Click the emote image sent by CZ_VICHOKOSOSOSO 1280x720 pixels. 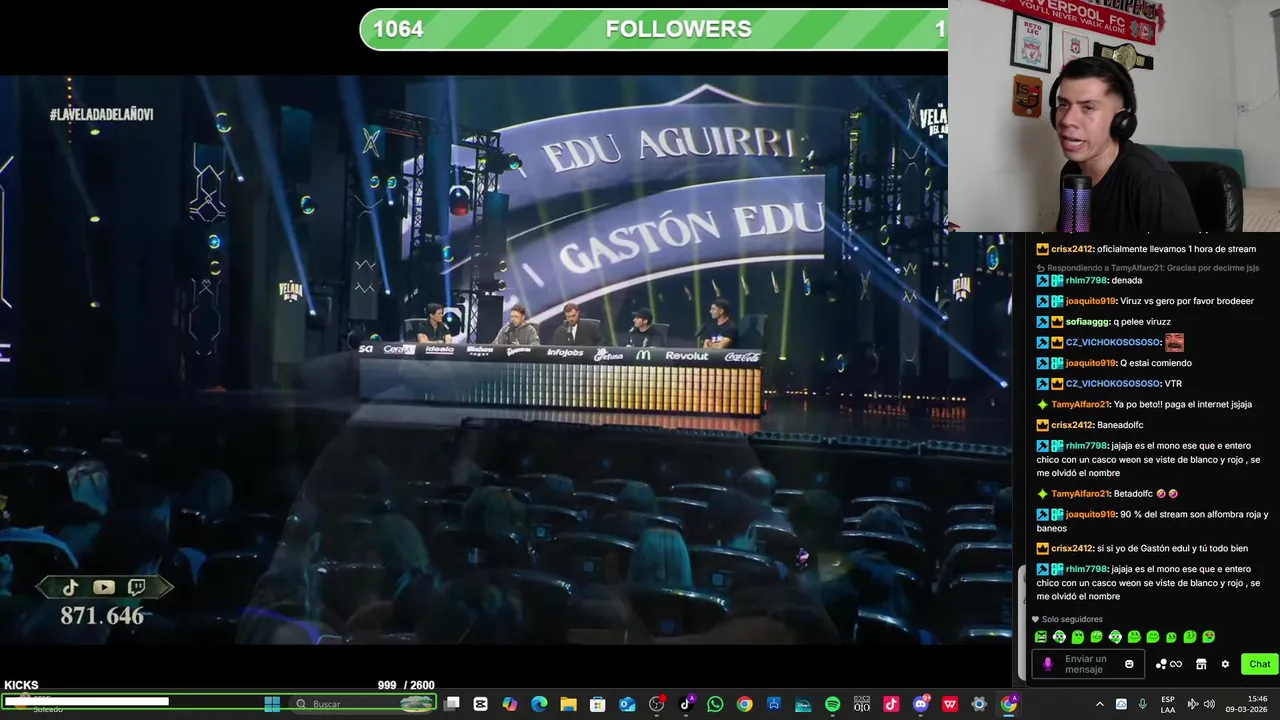point(1174,342)
